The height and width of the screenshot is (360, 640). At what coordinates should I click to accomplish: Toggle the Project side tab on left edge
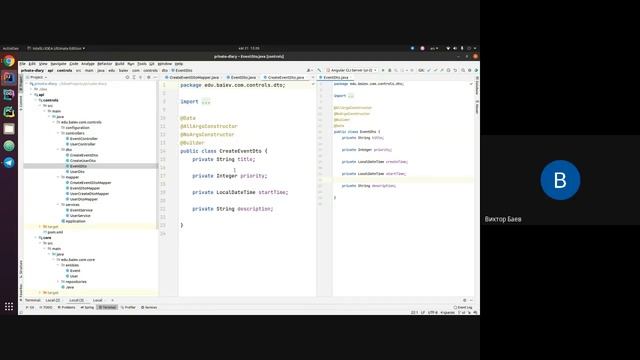(x=21, y=83)
